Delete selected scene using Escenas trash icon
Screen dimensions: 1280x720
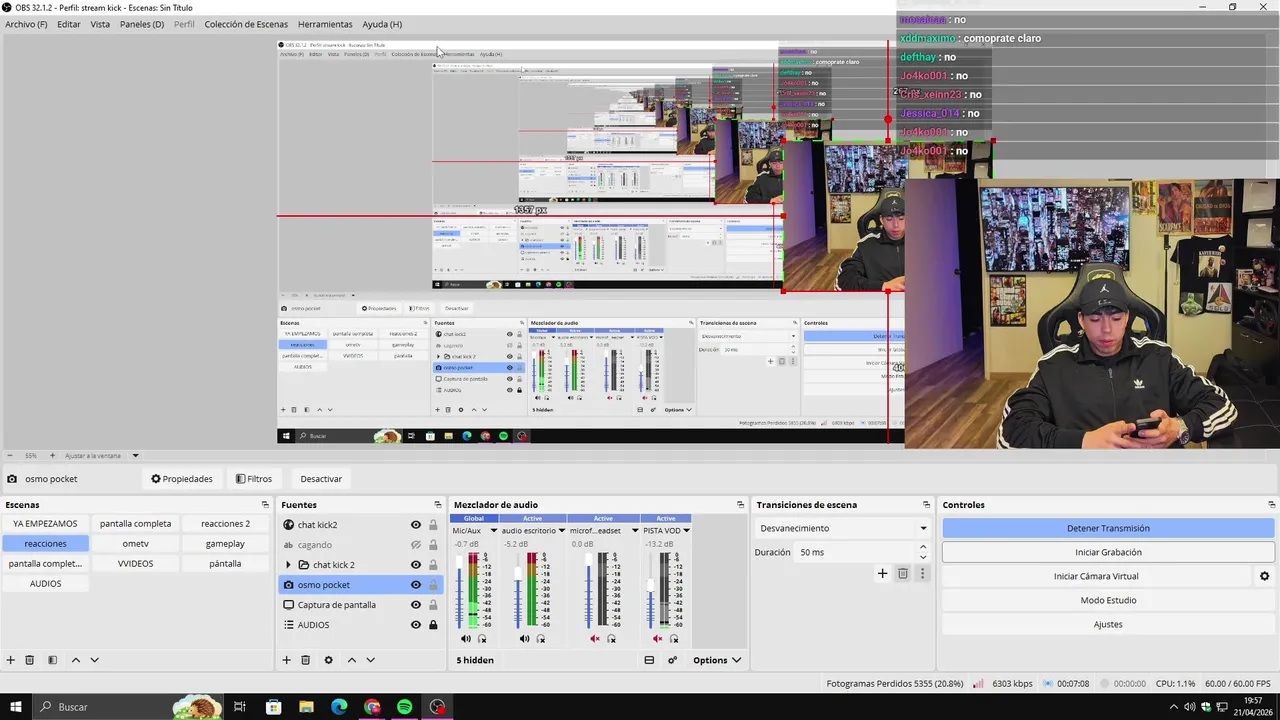click(x=29, y=660)
